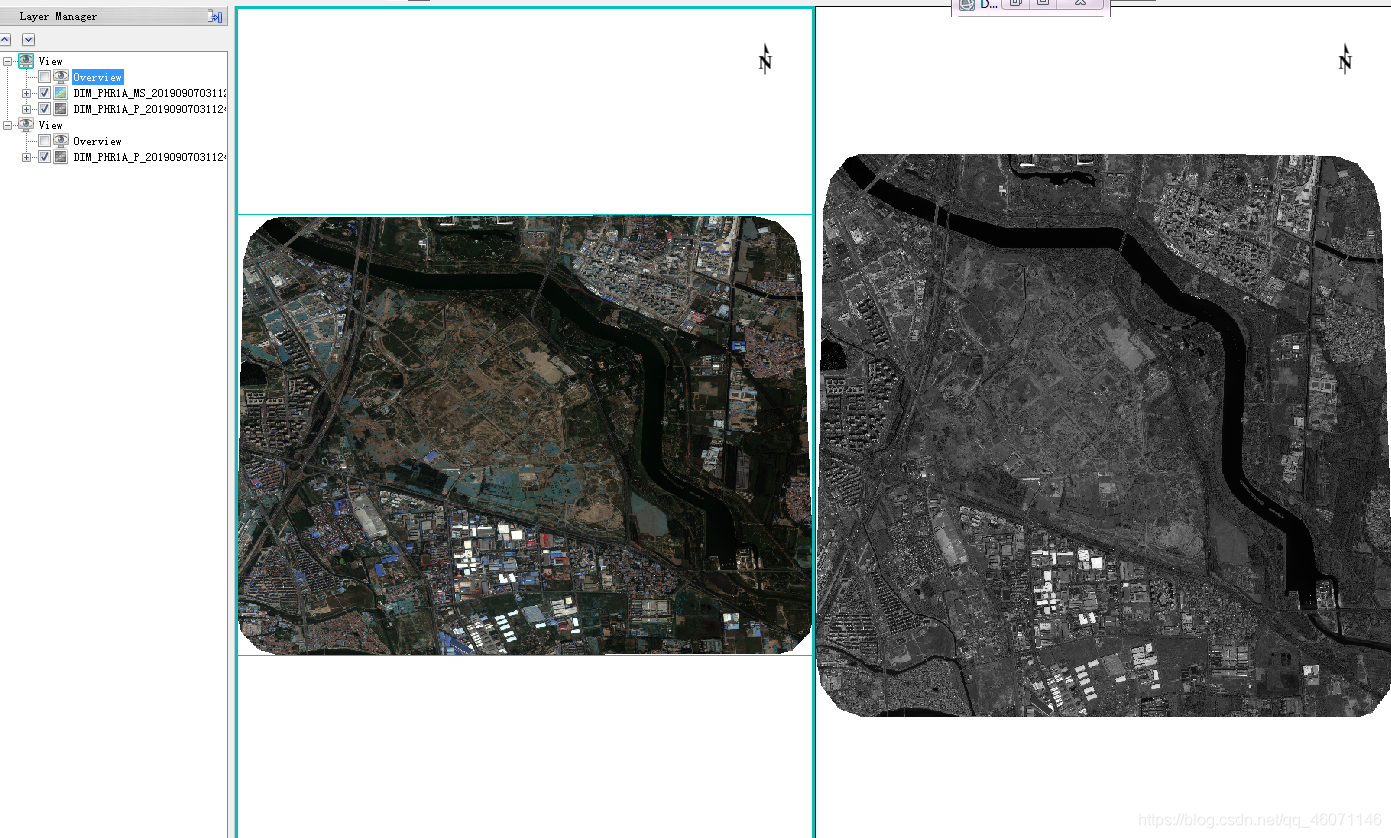Click the color multispectral image in left view
Image resolution: width=1391 pixels, height=838 pixels.
(524, 436)
